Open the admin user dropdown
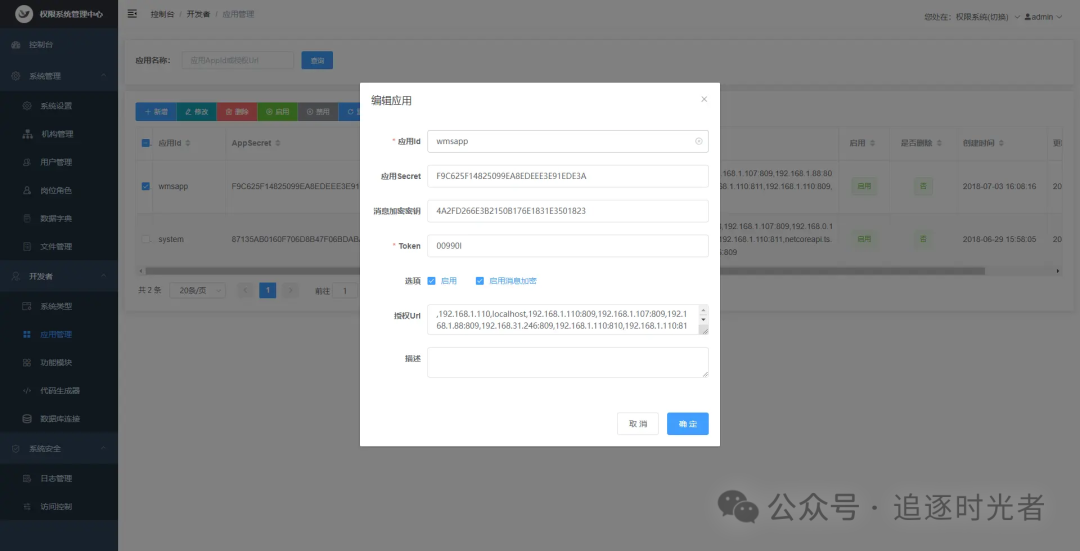1080x551 pixels. (x=1043, y=17)
